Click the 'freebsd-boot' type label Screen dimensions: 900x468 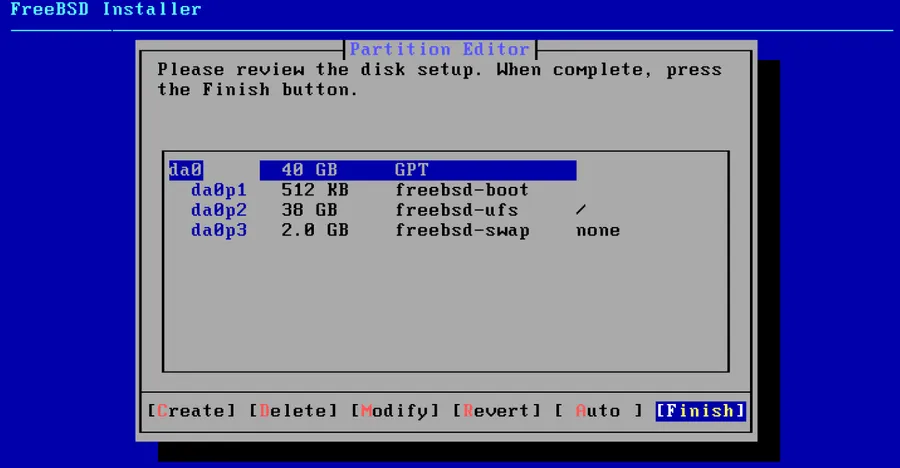[462, 190]
